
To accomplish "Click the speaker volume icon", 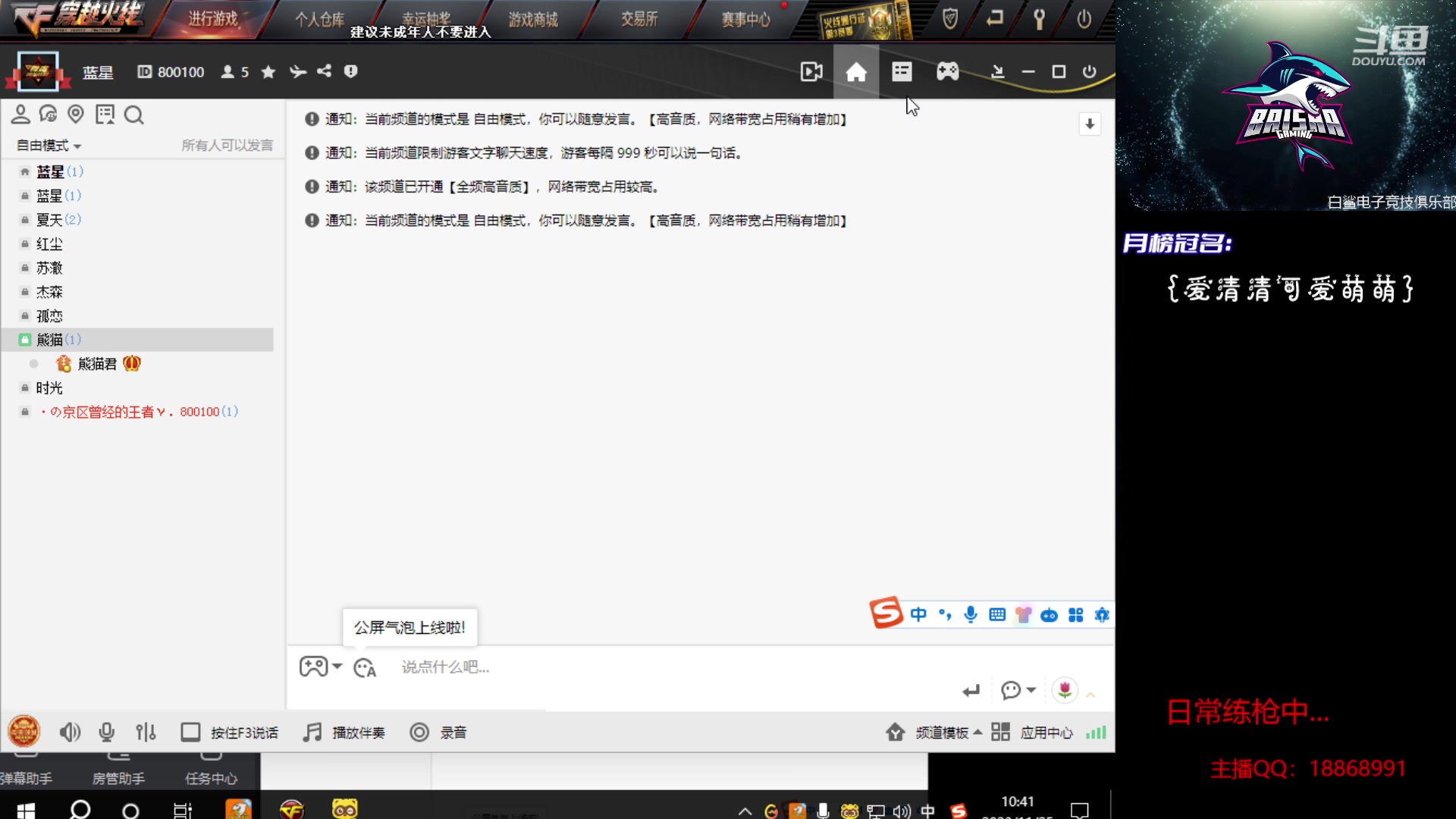I will pyautogui.click(x=70, y=733).
